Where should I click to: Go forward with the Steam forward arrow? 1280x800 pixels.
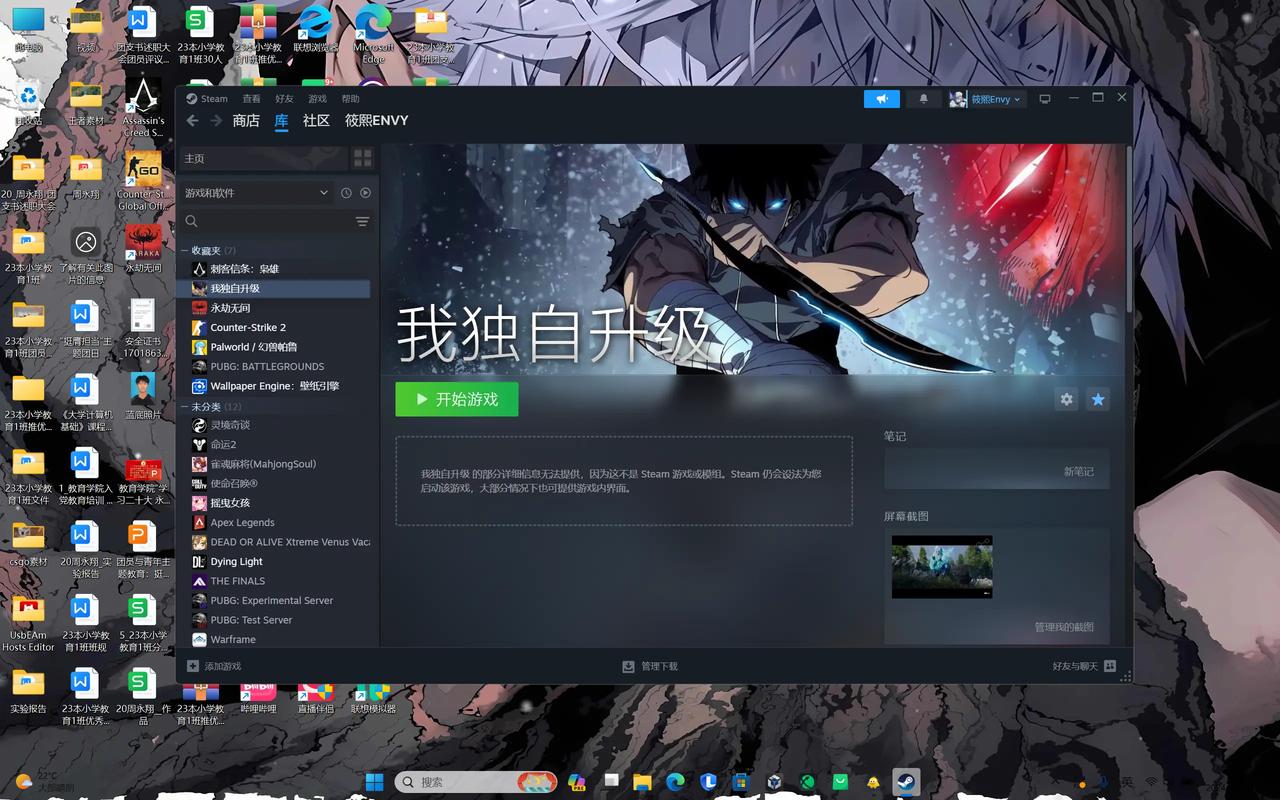[216, 121]
